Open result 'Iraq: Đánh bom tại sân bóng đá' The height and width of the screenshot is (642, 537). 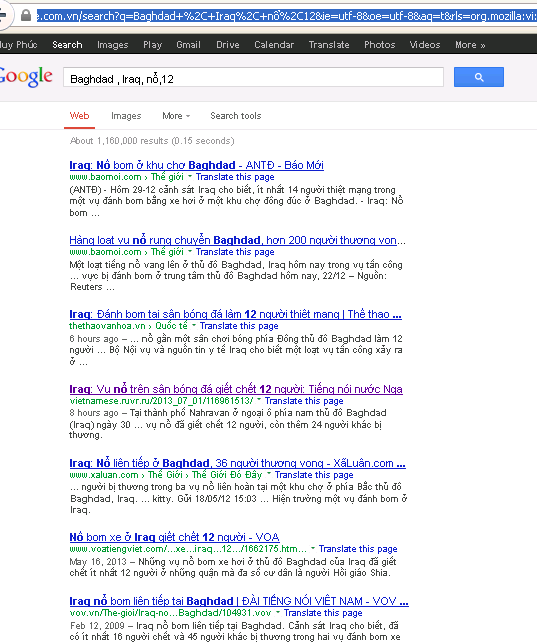235,314
